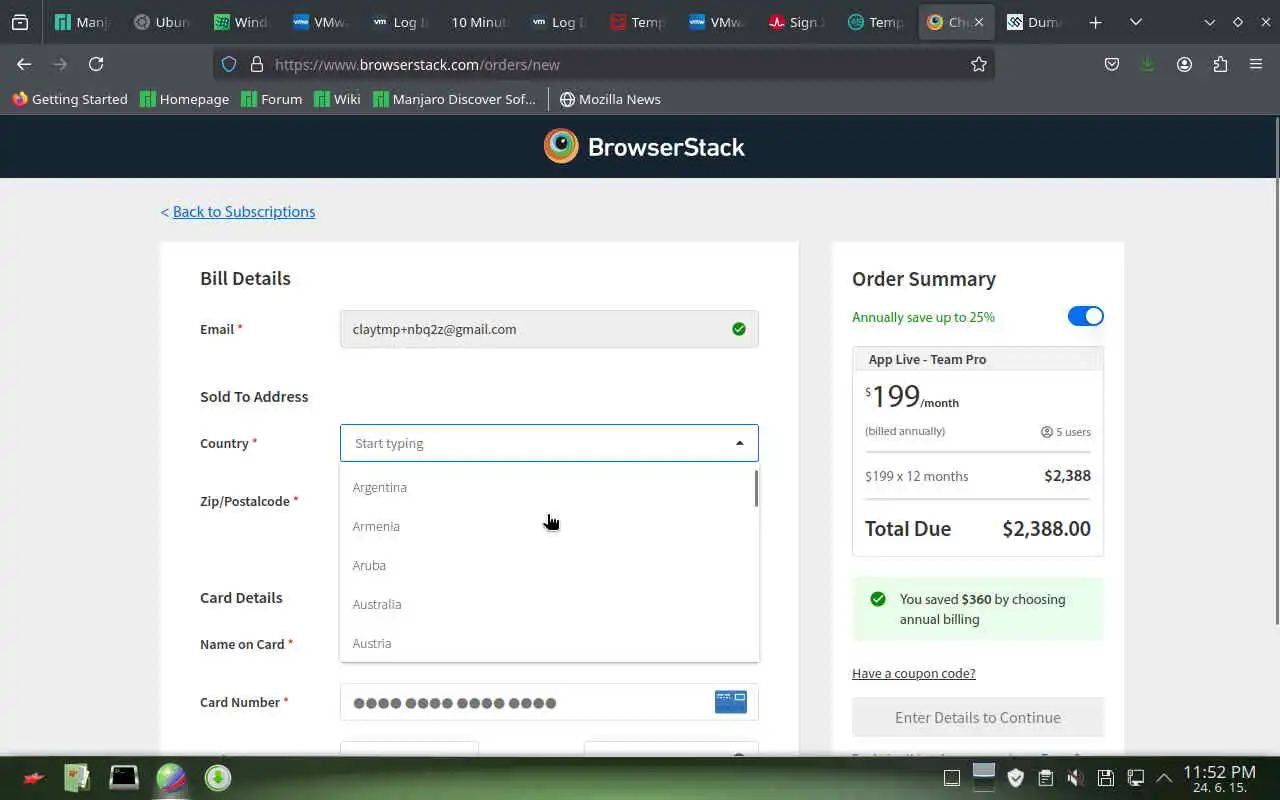Image resolution: width=1280 pixels, height=800 pixels.
Task: Switch to the Dum browser tab
Action: (1034, 22)
